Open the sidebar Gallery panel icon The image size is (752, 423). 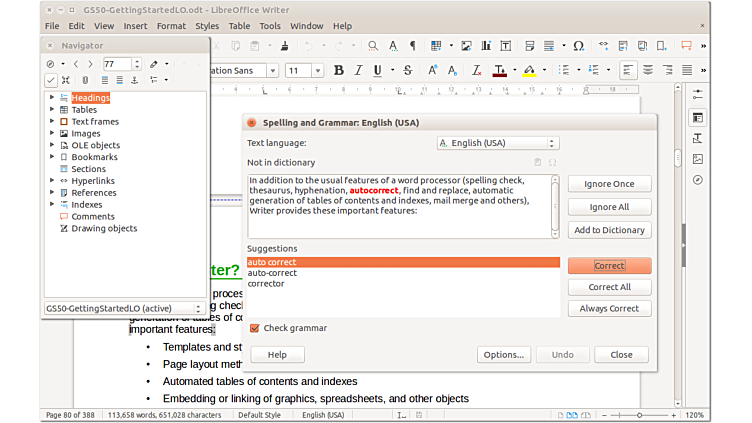coord(697,159)
